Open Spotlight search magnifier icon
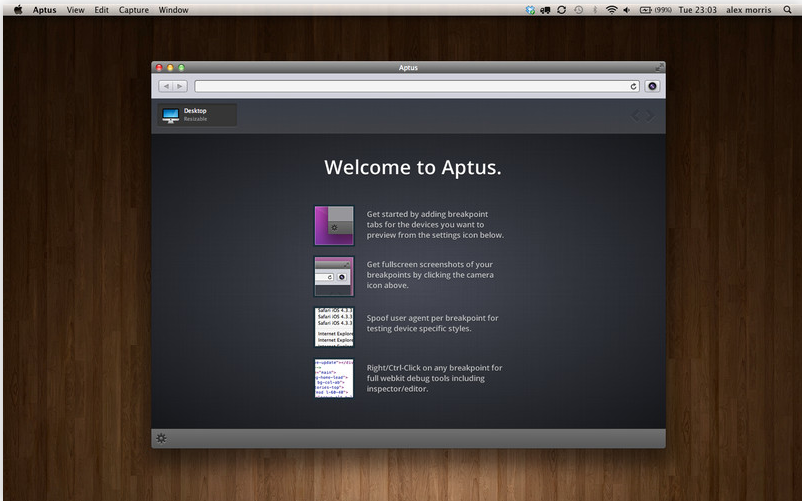This screenshot has height=501, width=802. [x=787, y=10]
